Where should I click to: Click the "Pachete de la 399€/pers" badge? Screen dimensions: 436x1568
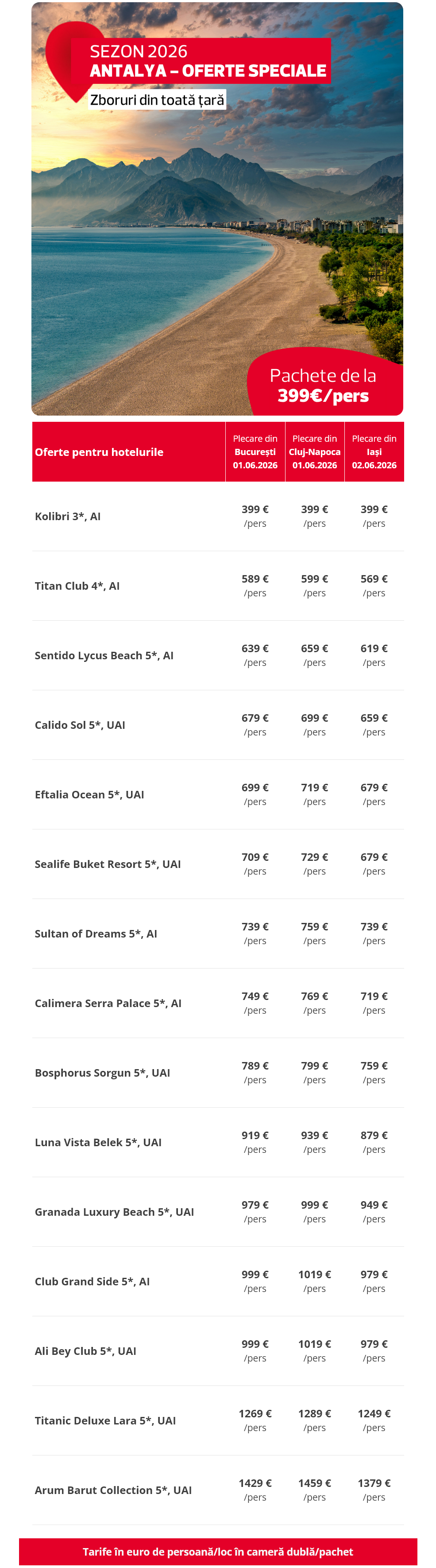pyautogui.click(x=323, y=385)
